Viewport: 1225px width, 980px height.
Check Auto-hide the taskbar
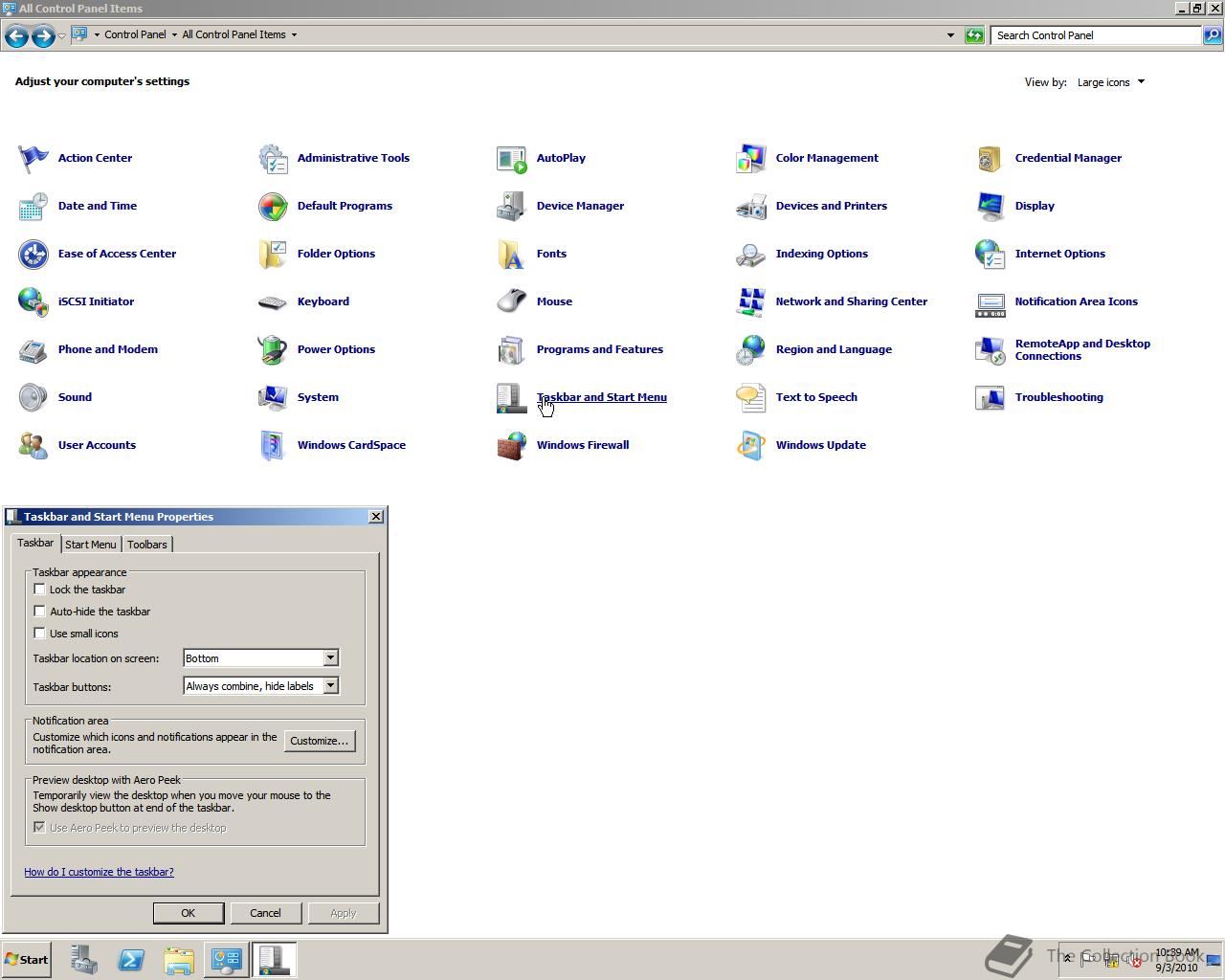point(39,611)
